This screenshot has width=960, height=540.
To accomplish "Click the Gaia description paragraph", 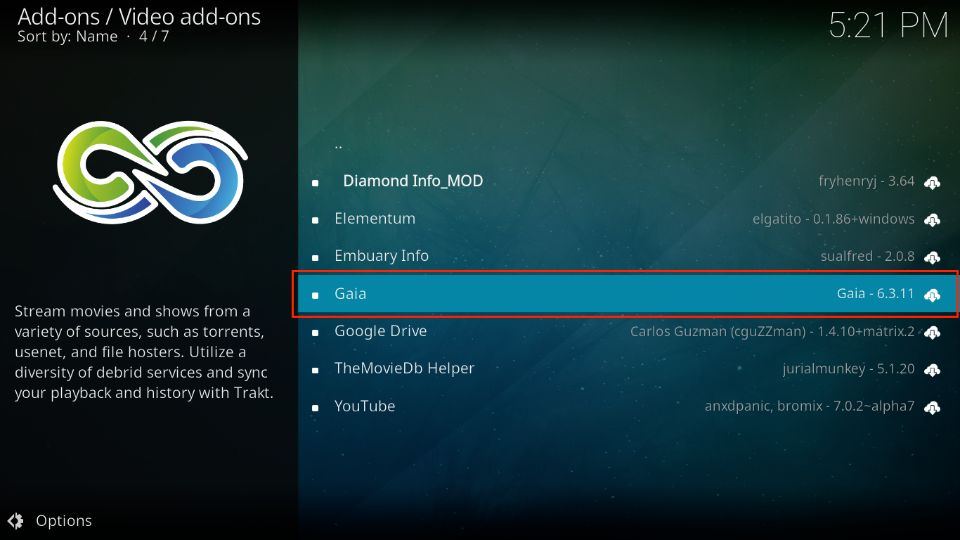I will click(144, 352).
